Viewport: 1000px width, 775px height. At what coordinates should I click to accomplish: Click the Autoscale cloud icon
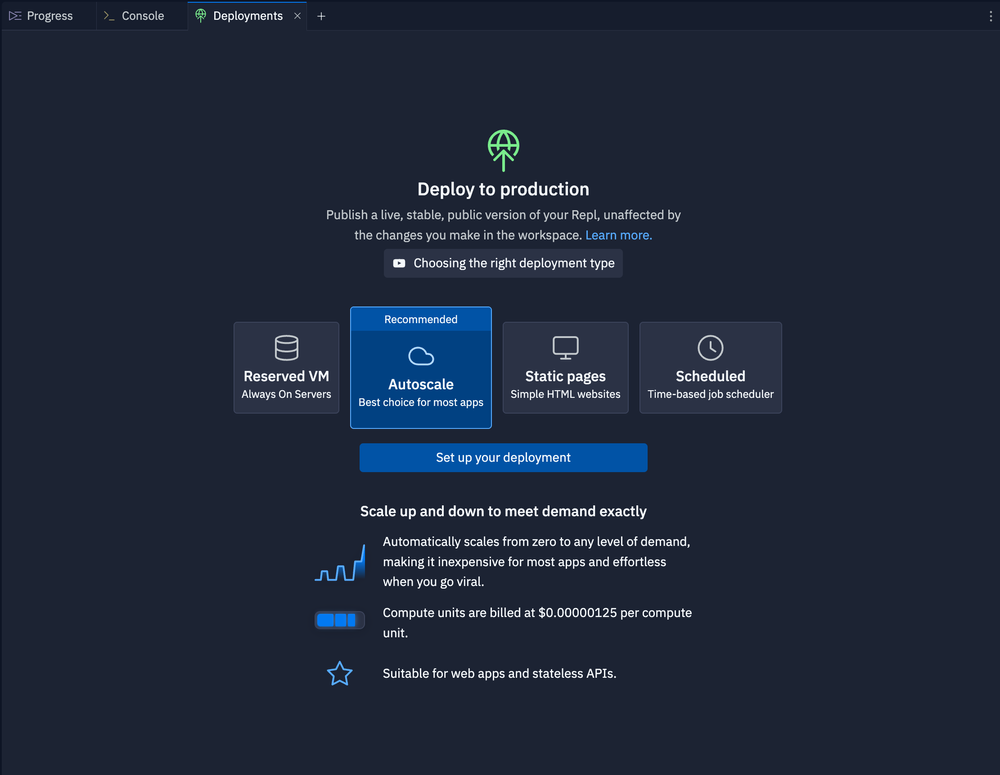(421, 356)
